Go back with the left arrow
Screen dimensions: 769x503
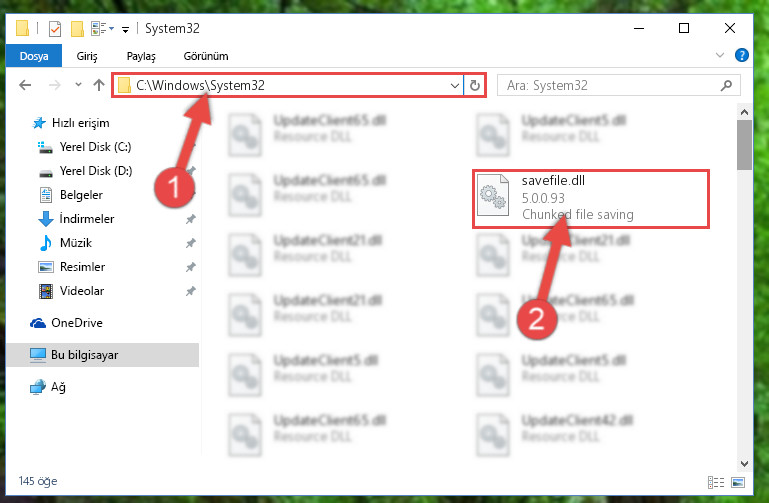tap(25, 85)
